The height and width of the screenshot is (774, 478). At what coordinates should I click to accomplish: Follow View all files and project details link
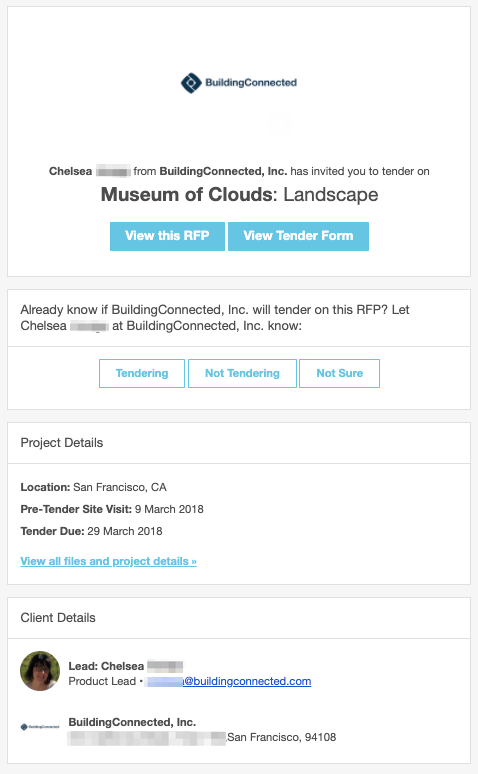(x=109, y=561)
